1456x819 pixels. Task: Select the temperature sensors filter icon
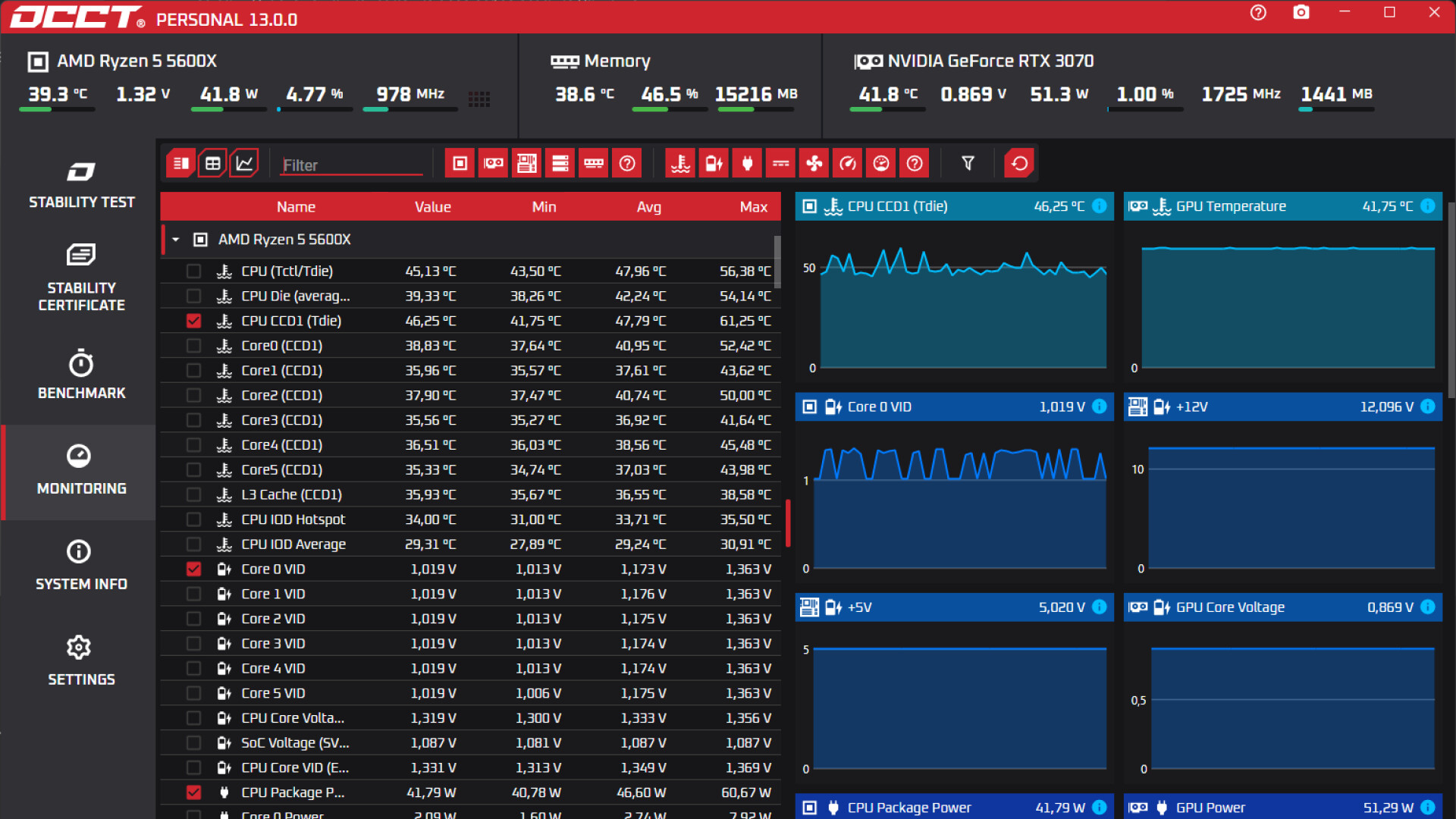click(x=680, y=162)
